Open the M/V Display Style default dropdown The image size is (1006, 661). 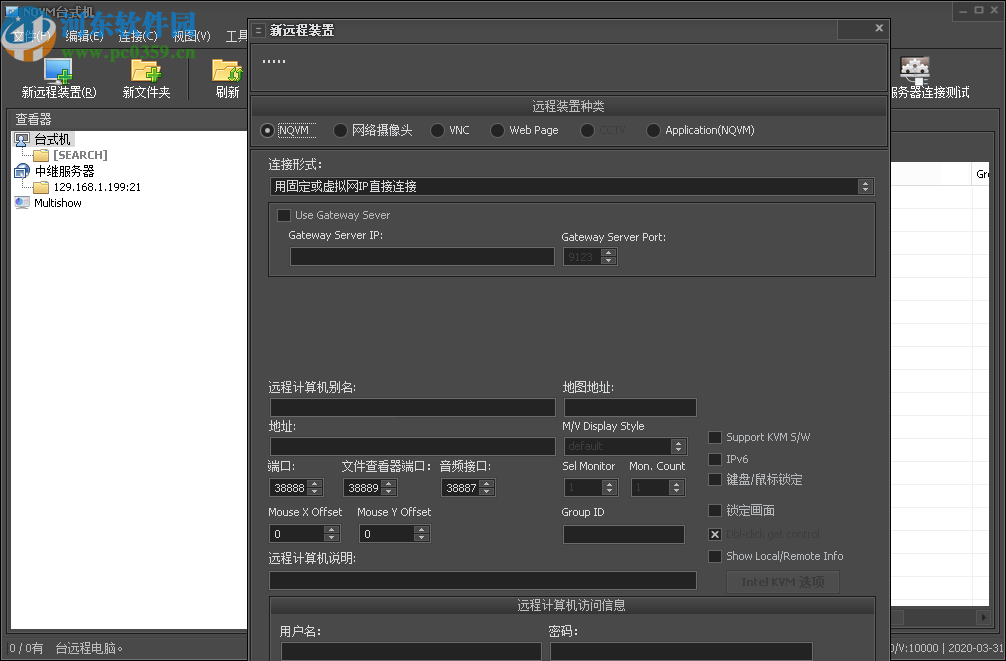coord(678,446)
